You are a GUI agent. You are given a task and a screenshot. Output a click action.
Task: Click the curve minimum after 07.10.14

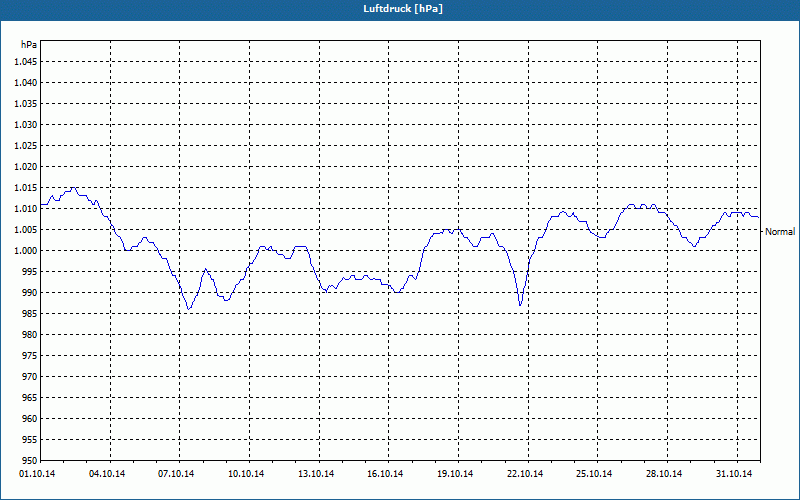click(x=189, y=309)
